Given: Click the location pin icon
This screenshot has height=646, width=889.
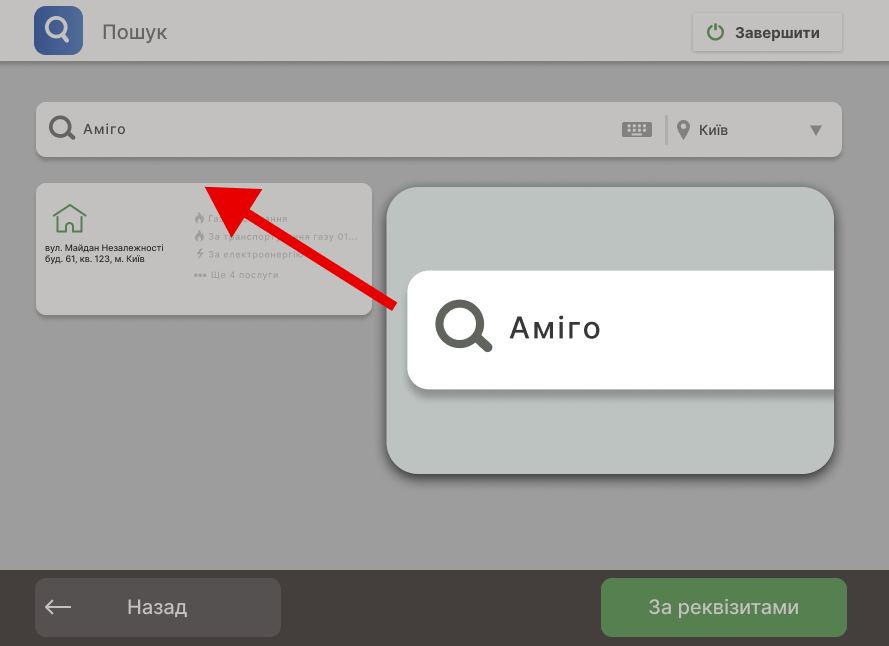Looking at the screenshot, I should (684, 130).
